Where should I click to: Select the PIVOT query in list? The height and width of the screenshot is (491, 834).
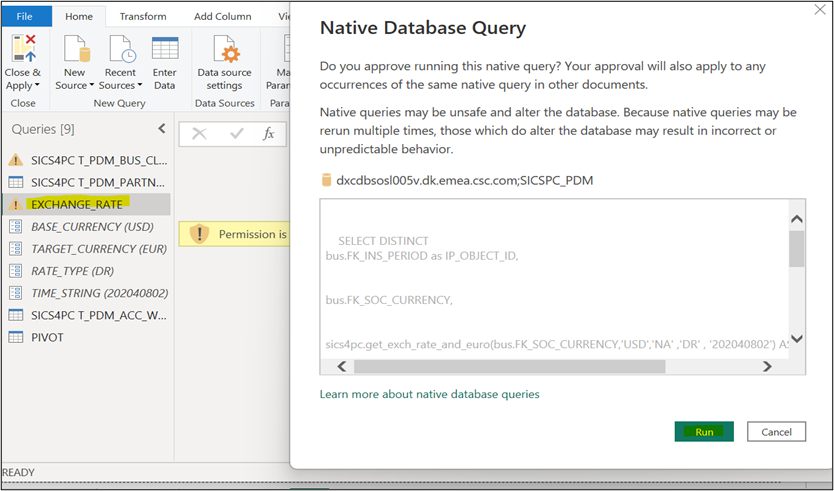48,337
